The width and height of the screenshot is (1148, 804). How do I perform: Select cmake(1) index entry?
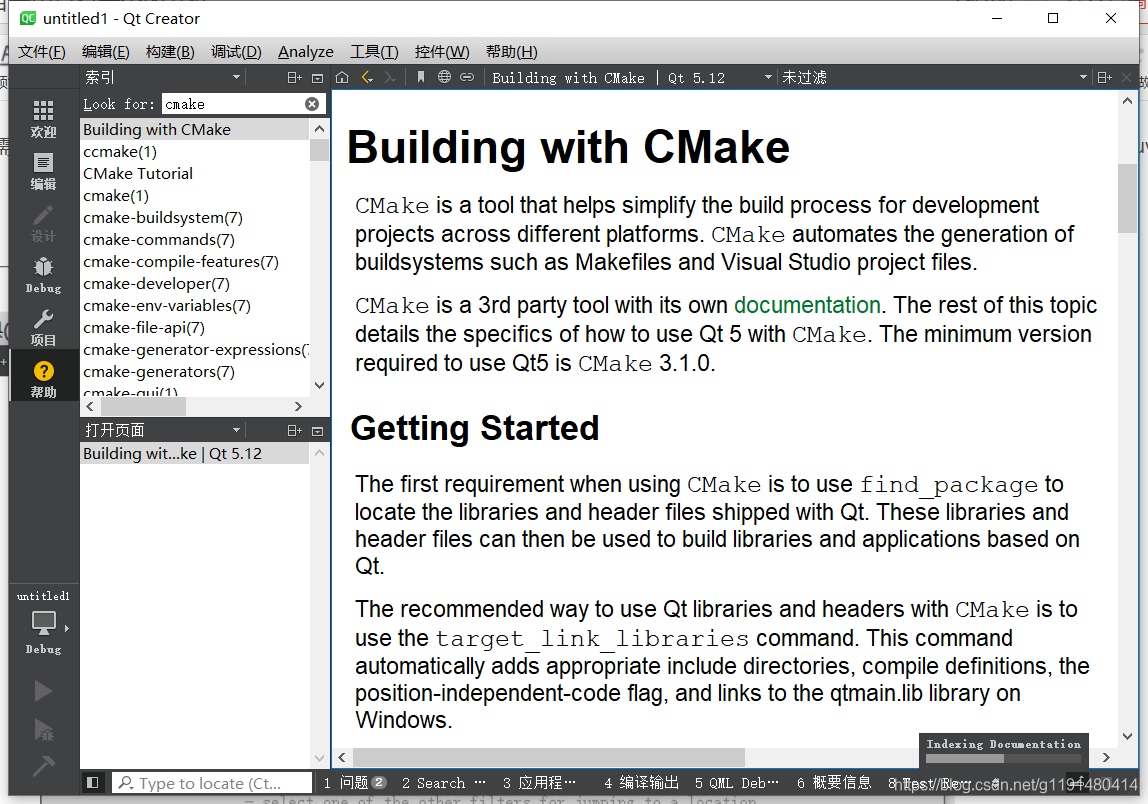point(195,196)
